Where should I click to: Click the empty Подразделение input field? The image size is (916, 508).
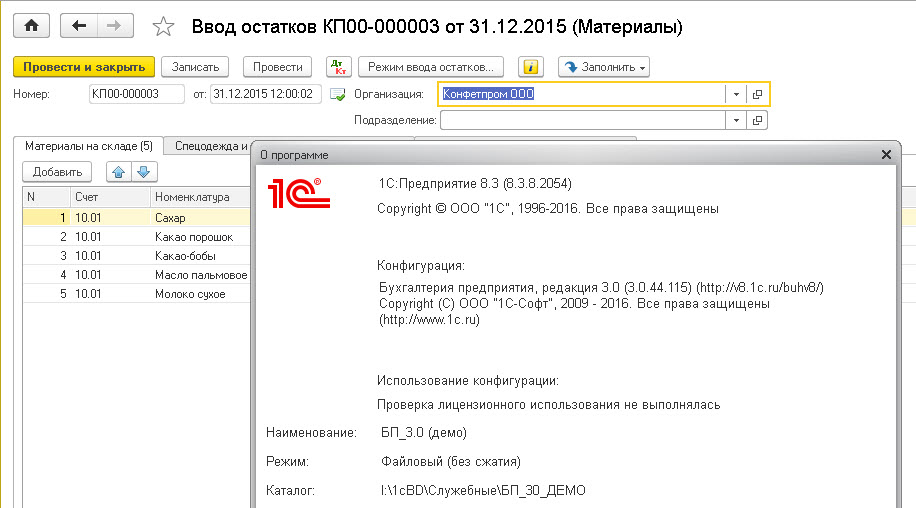click(x=583, y=120)
